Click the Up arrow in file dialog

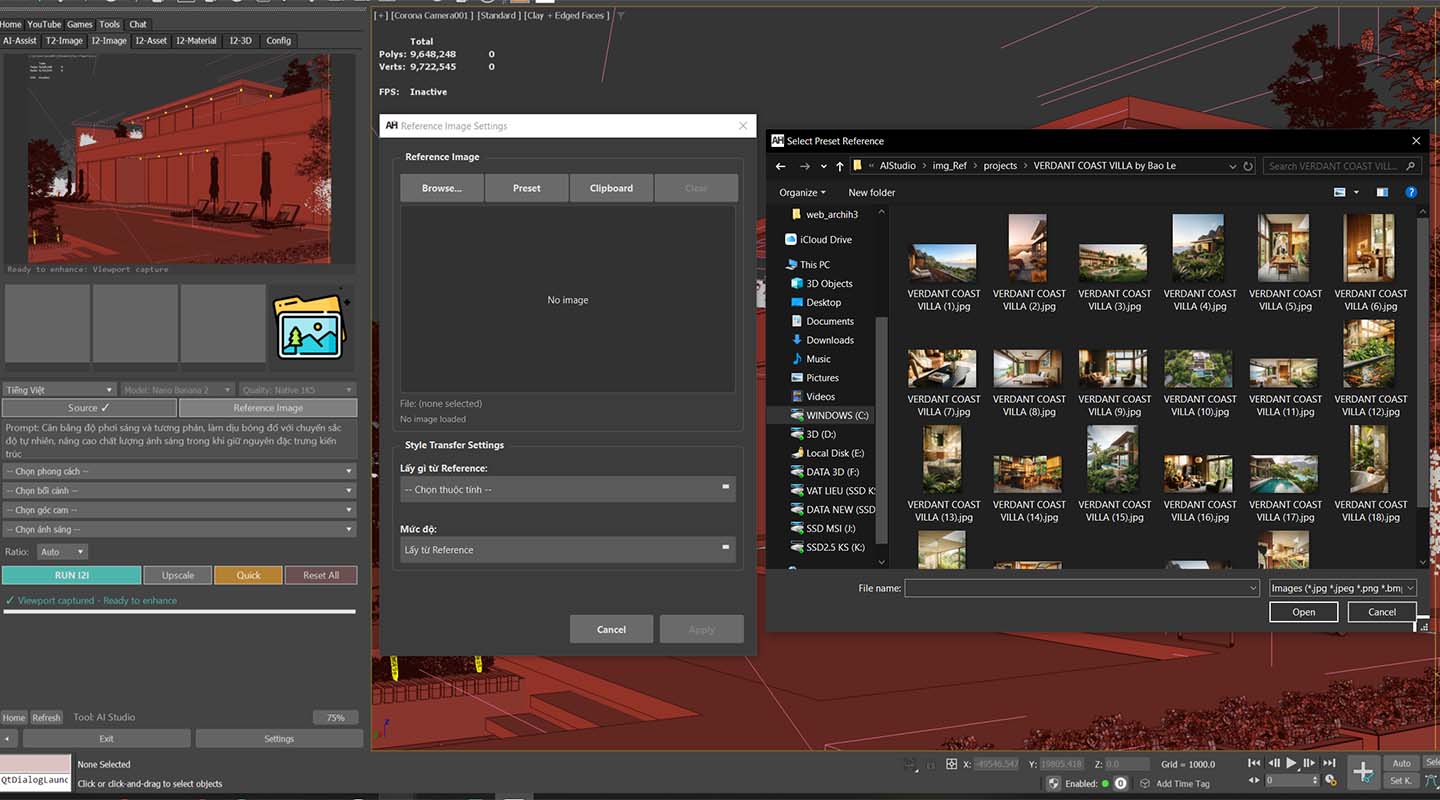839,166
